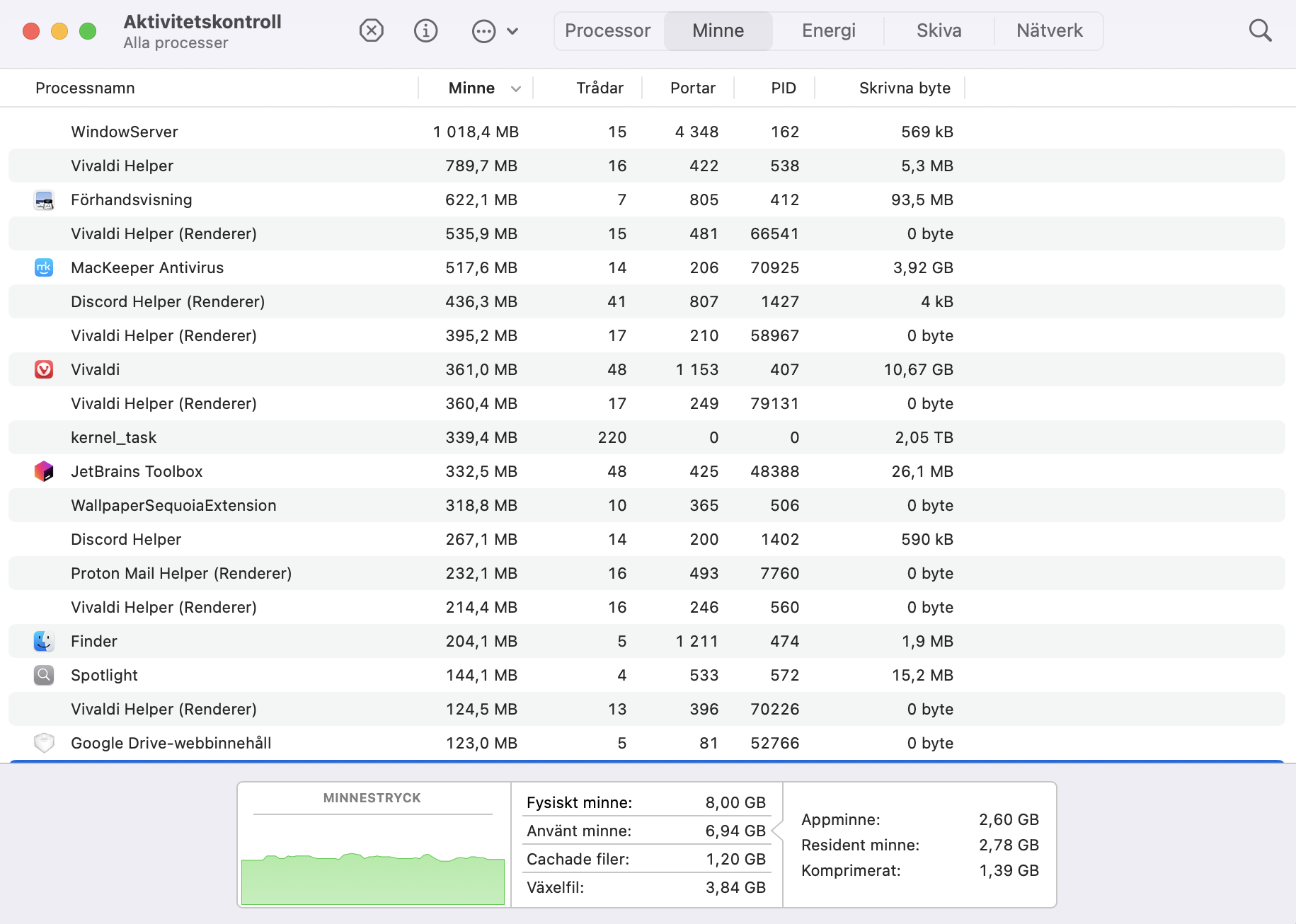Open the ellipsis more-actions icon

(x=483, y=31)
